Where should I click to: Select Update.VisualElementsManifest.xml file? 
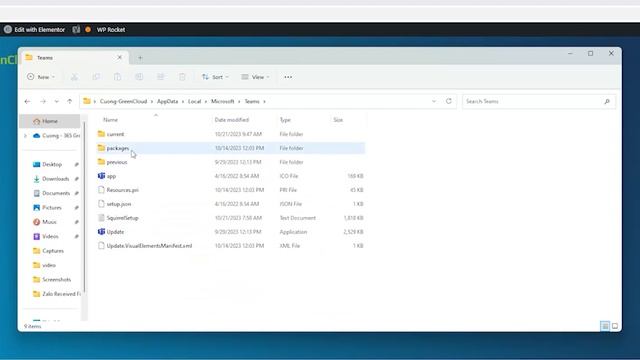coord(231,246)
